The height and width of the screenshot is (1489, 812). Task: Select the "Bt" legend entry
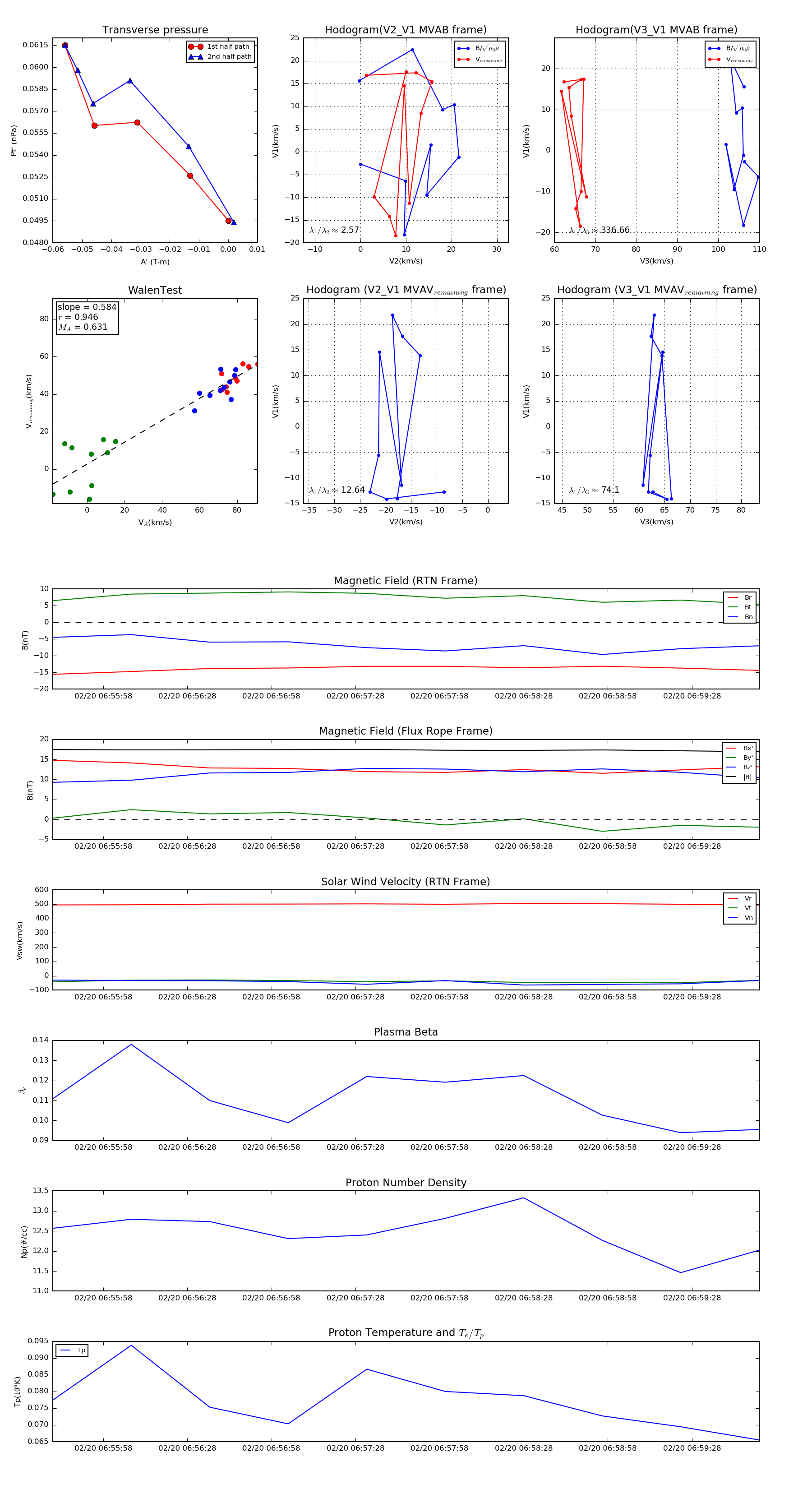click(740, 607)
